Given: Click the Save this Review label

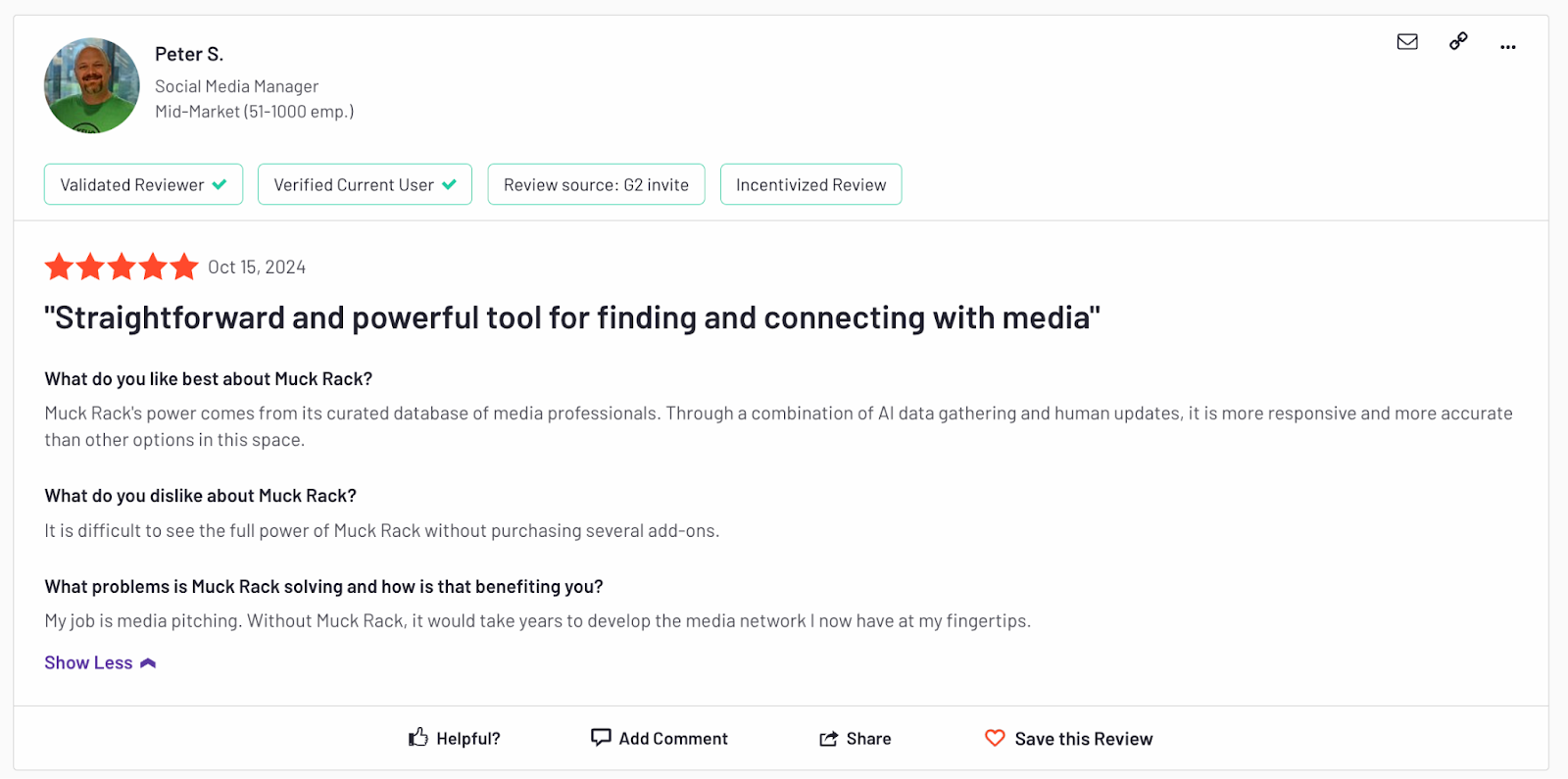Looking at the screenshot, I should coord(1084,739).
